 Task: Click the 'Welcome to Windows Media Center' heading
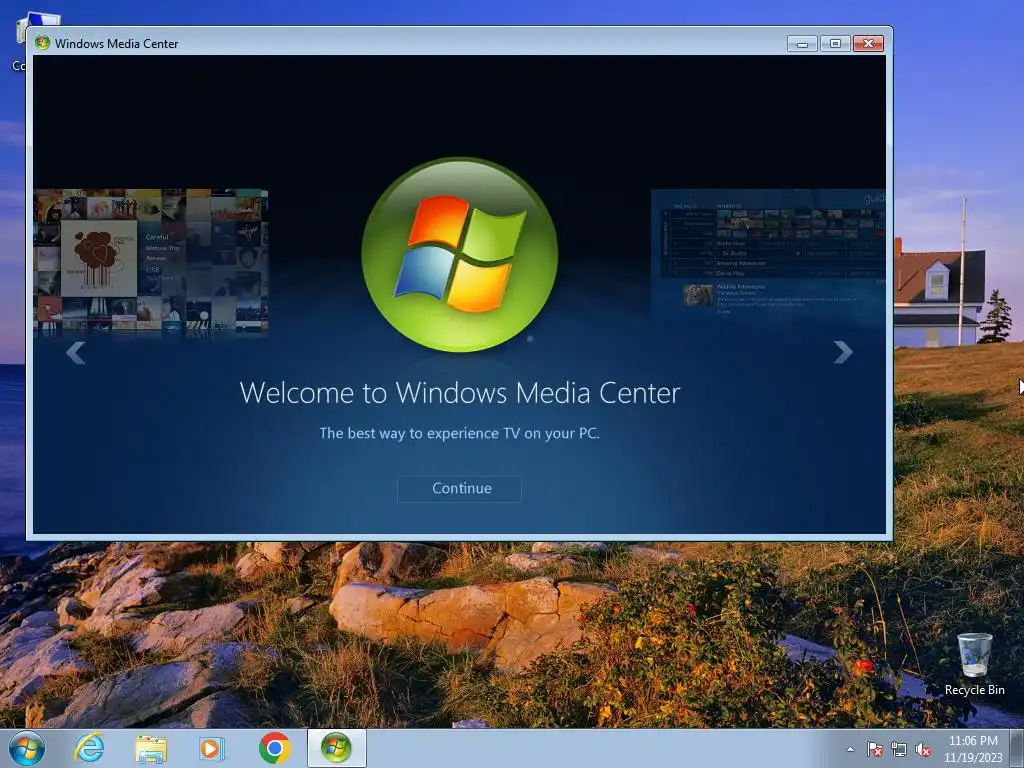tap(460, 393)
